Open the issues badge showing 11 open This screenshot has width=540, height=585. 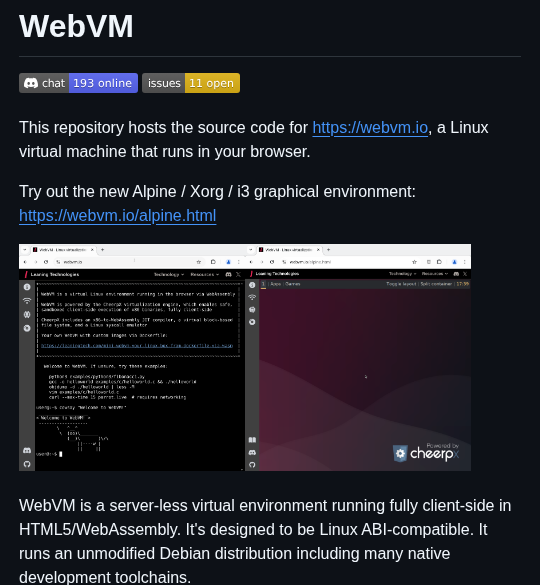click(191, 83)
